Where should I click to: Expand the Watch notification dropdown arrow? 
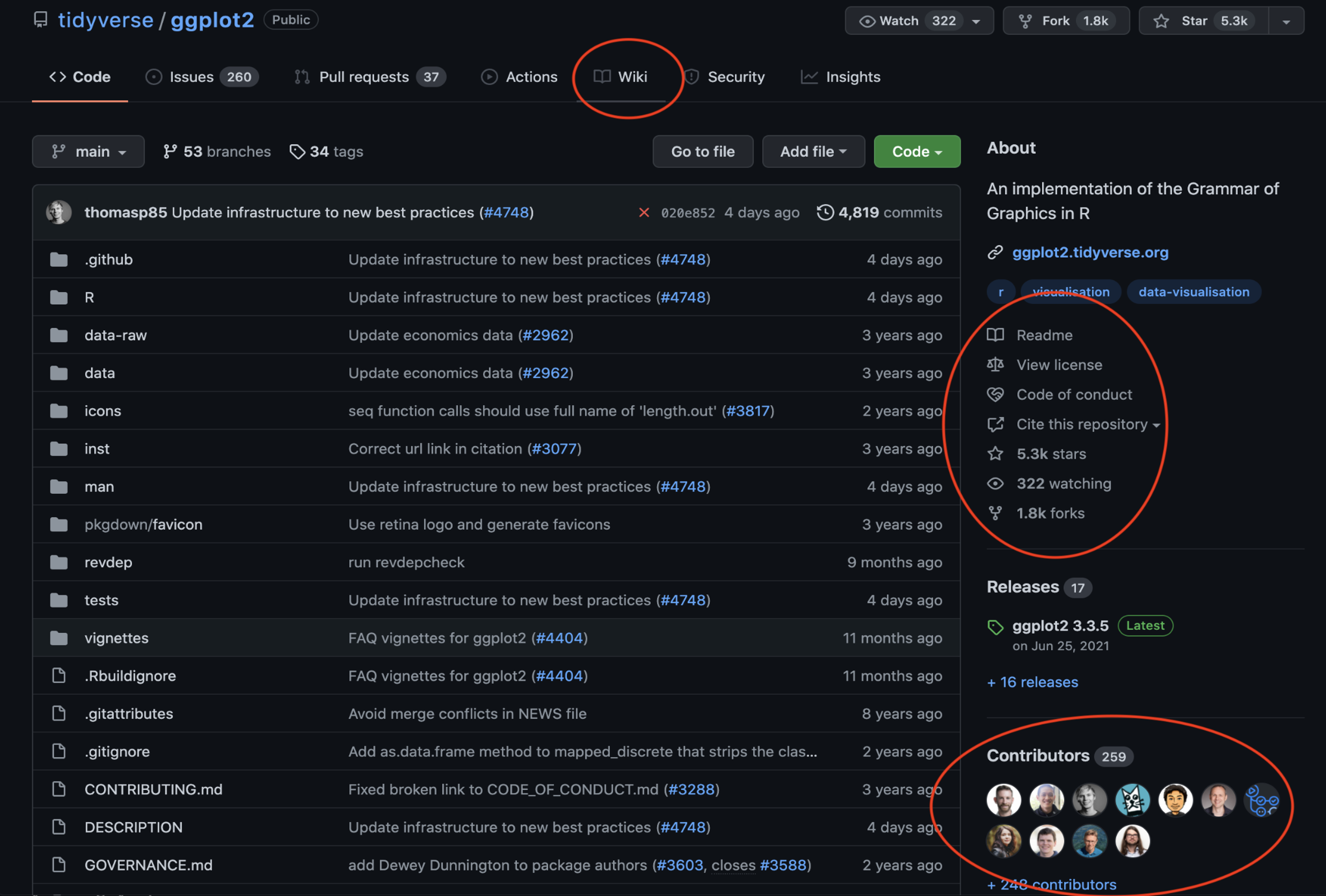[976, 21]
